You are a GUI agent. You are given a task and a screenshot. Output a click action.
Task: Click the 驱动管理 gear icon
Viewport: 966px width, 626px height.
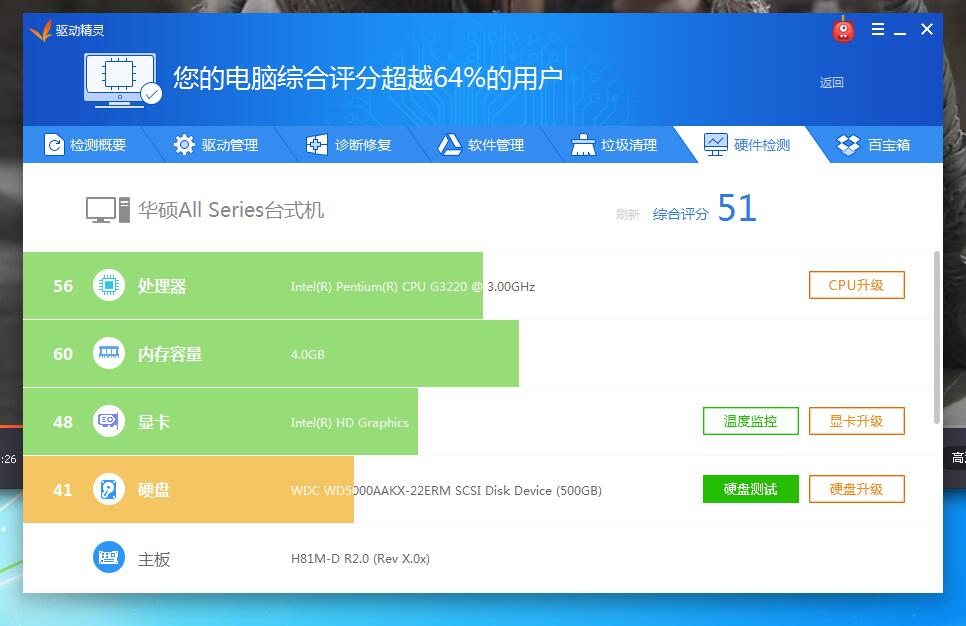click(x=184, y=145)
